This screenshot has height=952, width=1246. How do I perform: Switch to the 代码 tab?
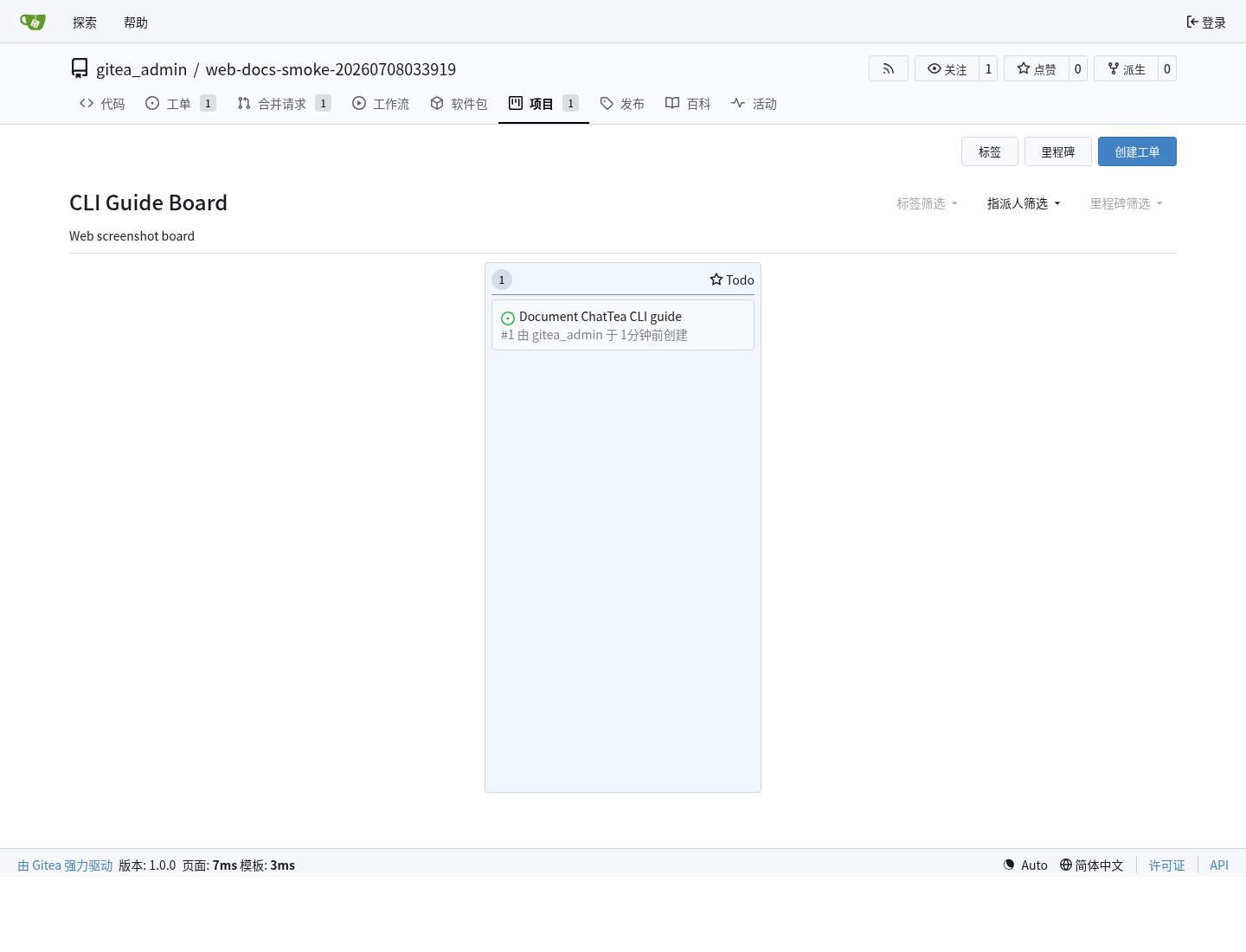[102, 104]
